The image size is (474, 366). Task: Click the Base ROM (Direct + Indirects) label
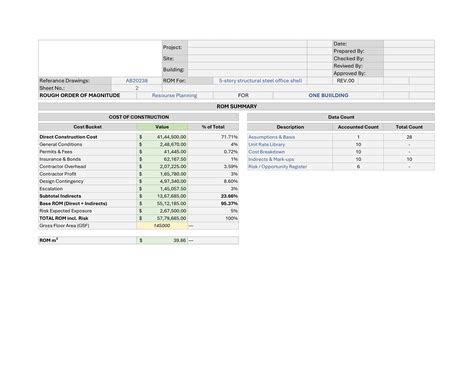(73, 203)
